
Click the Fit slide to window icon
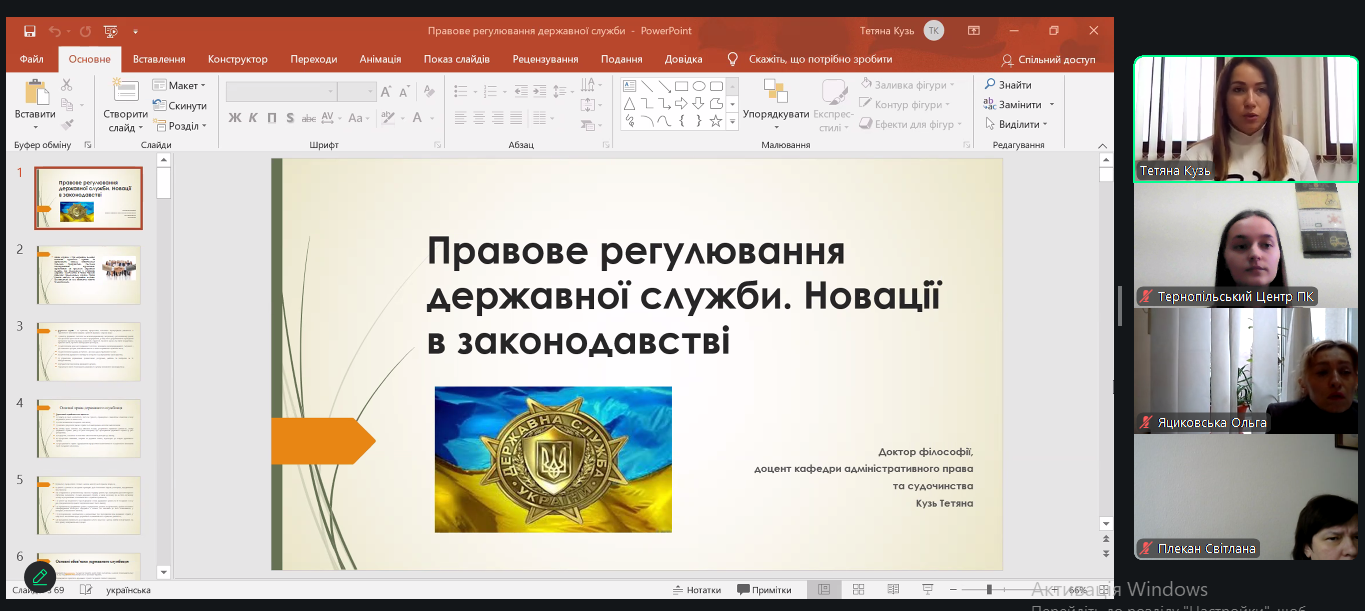tap(1102, 589)
